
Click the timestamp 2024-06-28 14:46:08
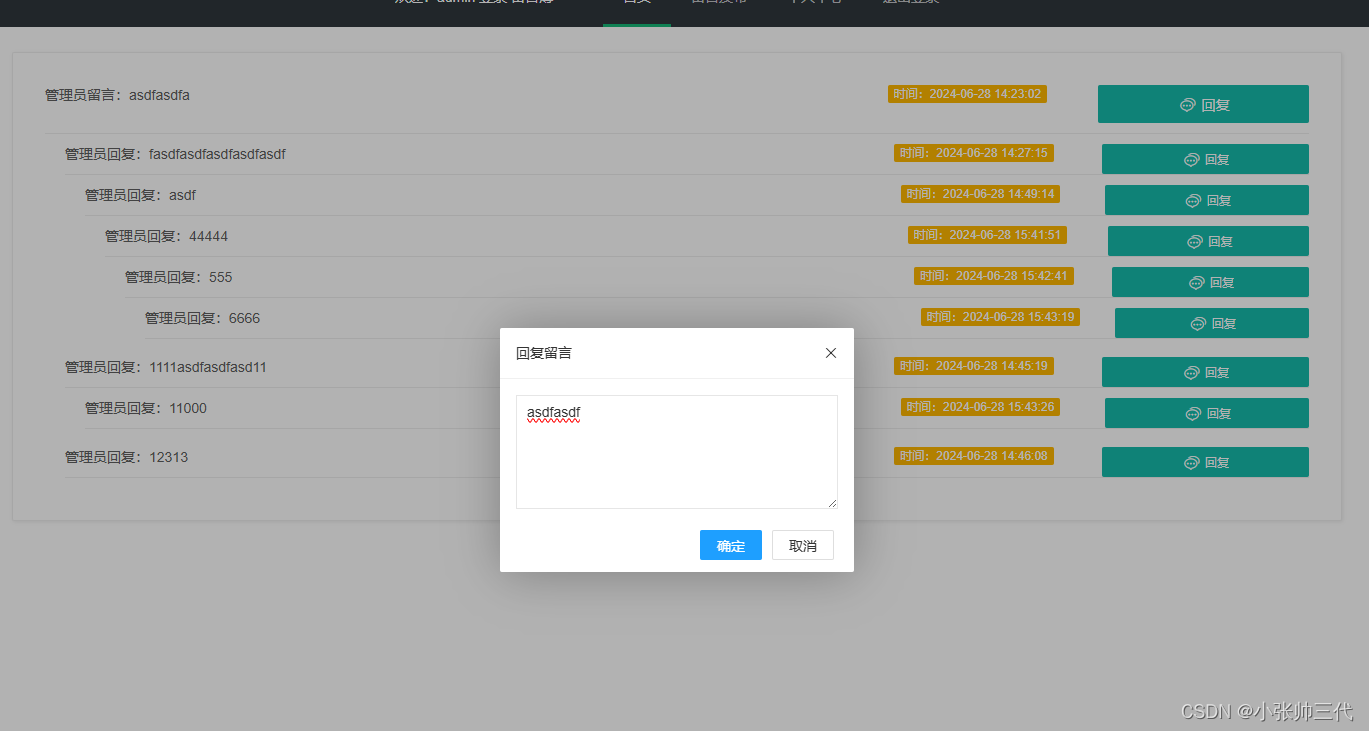point(974,456)
